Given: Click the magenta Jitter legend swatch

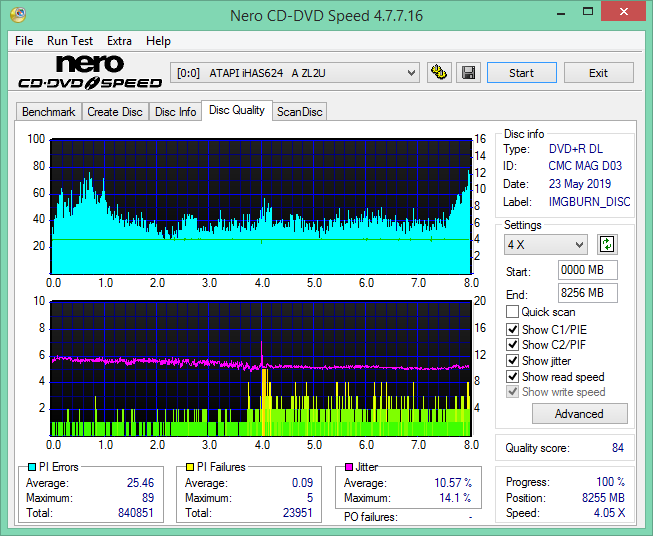Looking at the screenshot, I should (349, 467).
